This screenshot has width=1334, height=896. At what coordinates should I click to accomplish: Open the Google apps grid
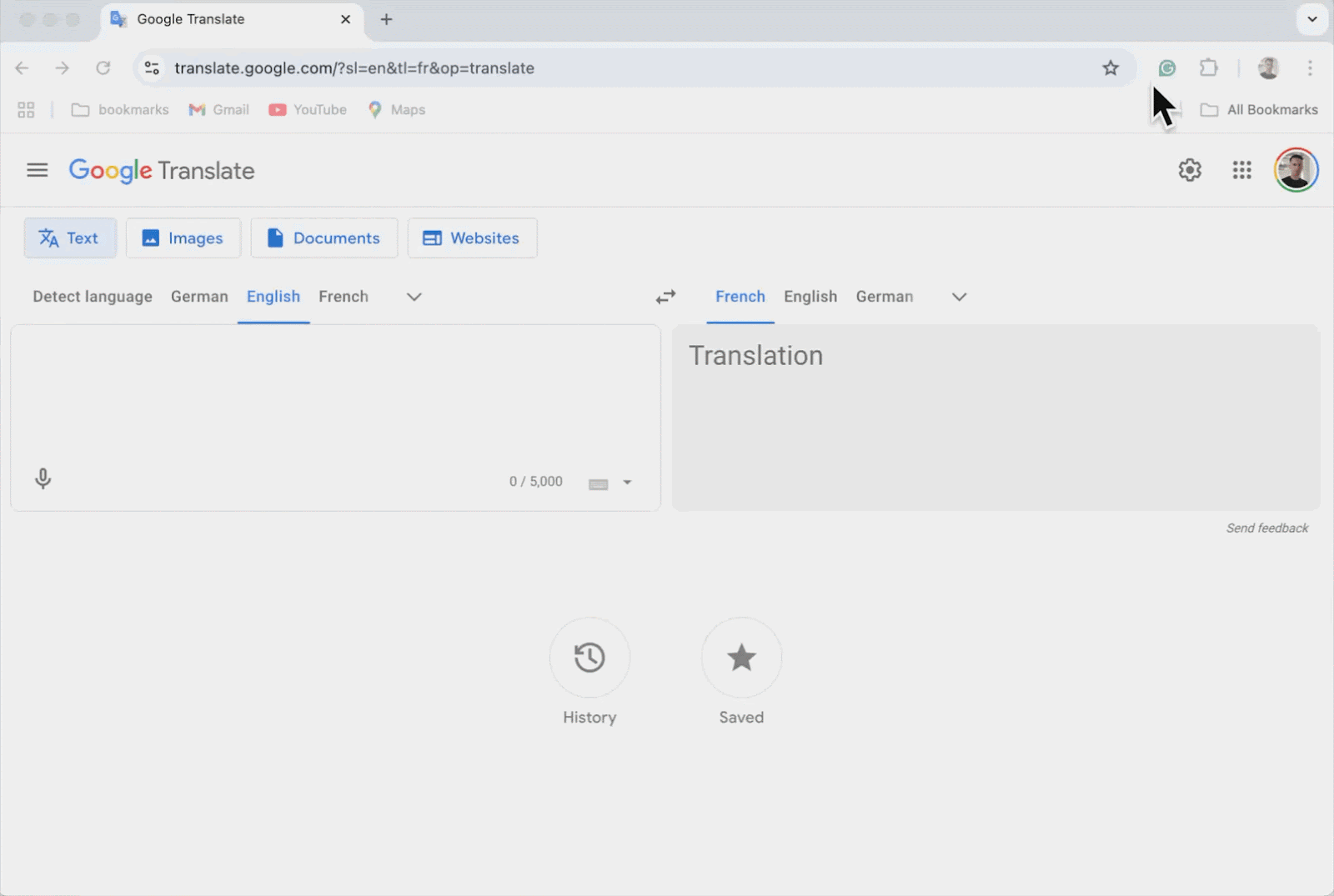click(1241, 170)
